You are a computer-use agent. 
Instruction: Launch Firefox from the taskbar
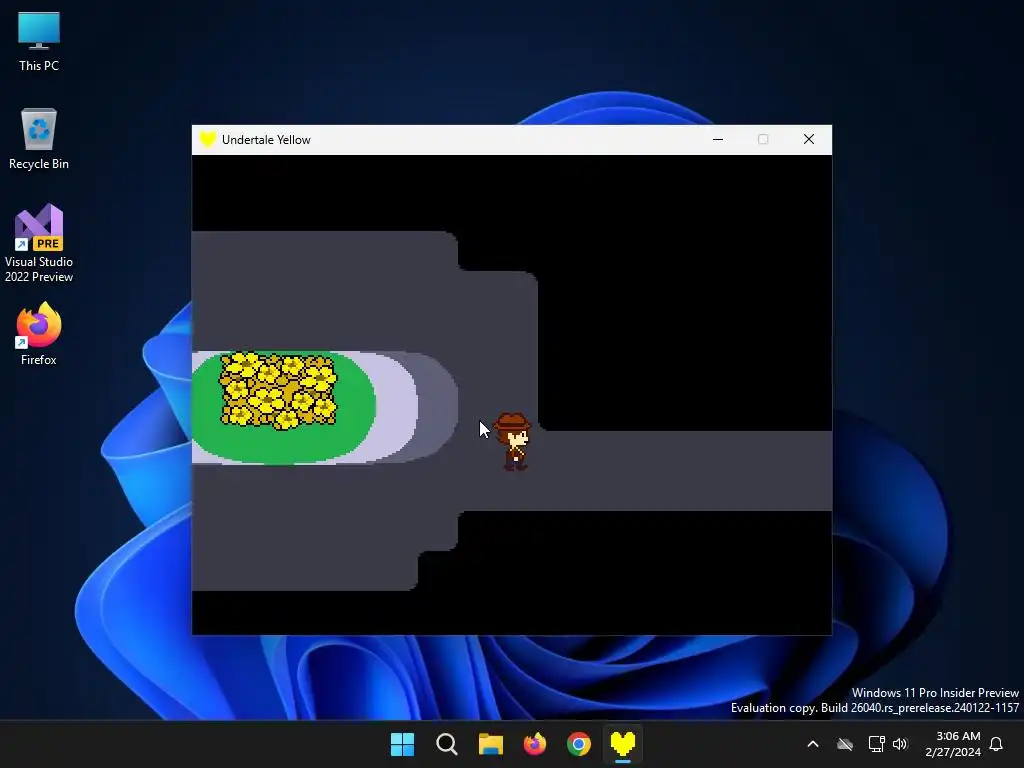[535, 744]
